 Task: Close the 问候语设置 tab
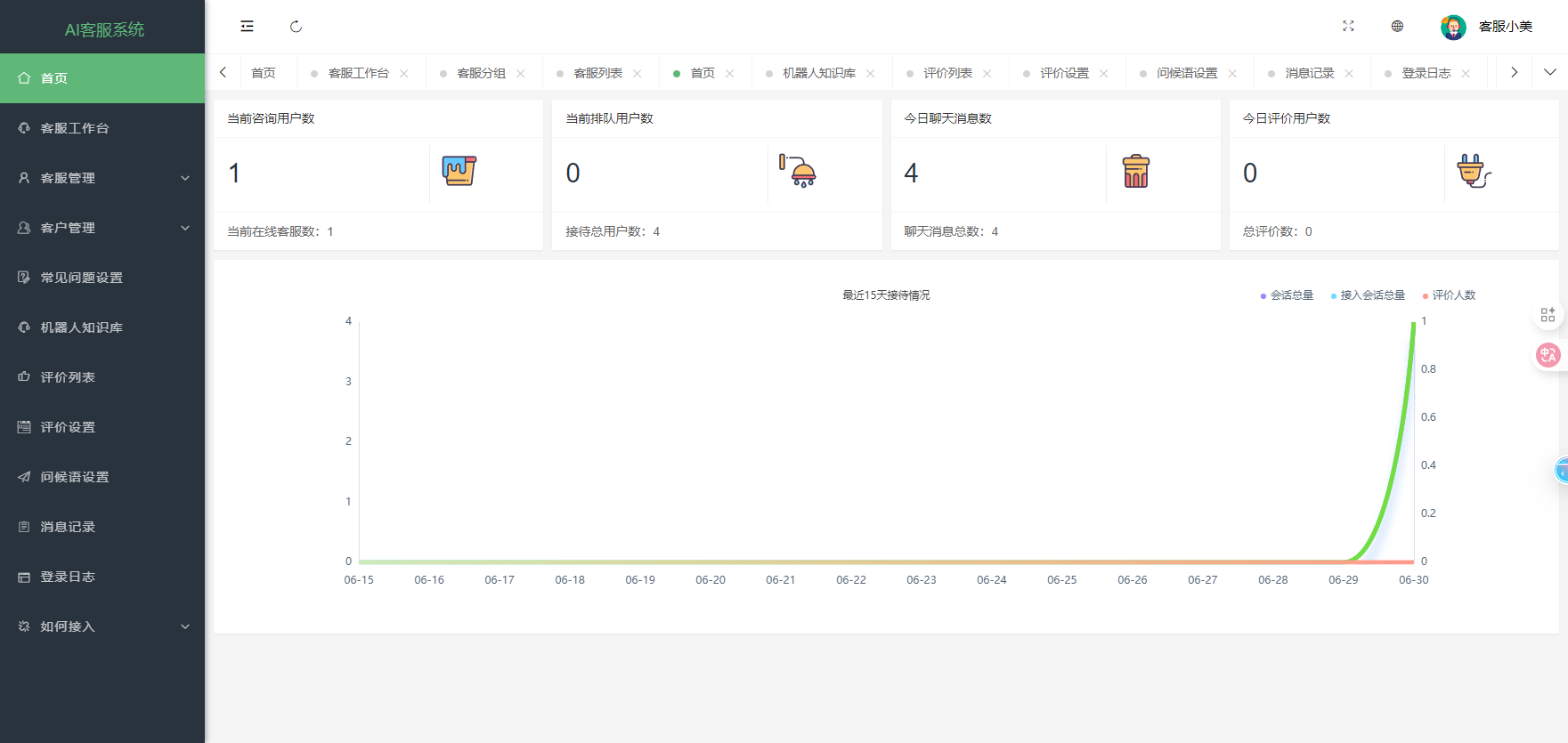pos(1232,74)
